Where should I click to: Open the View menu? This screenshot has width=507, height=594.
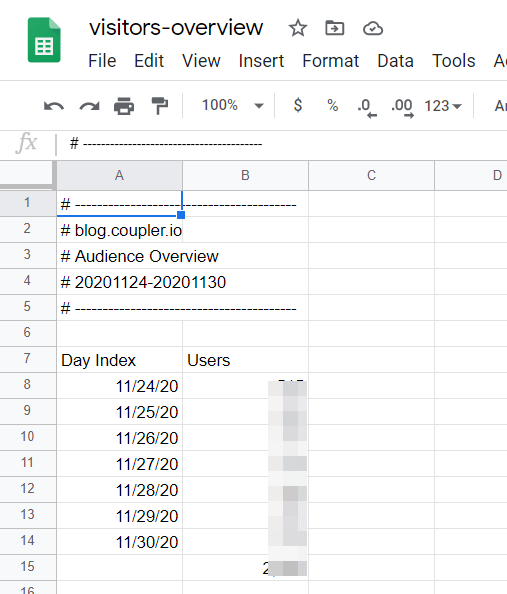201,61
